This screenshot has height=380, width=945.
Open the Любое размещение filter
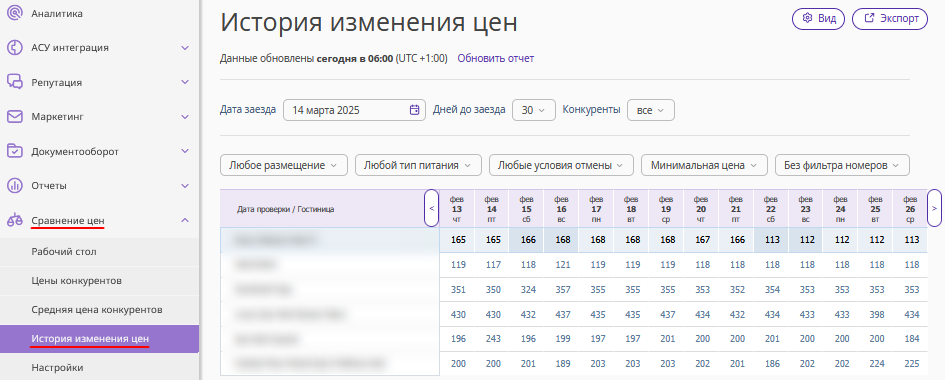[284, 165]
